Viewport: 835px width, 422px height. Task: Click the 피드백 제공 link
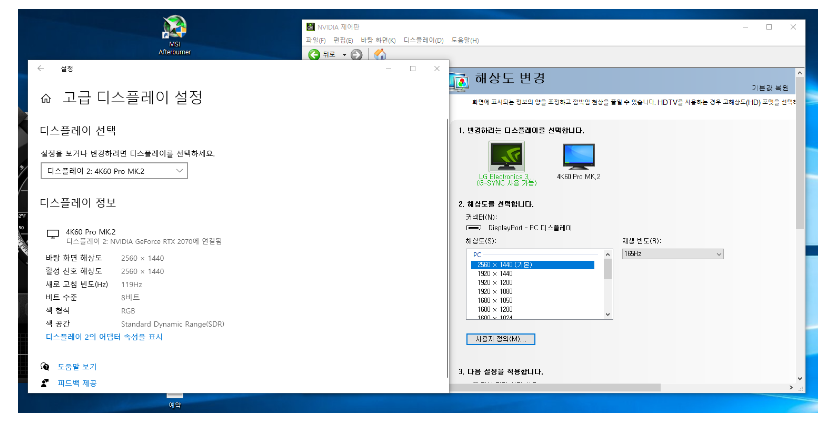[x=77, y=383]
